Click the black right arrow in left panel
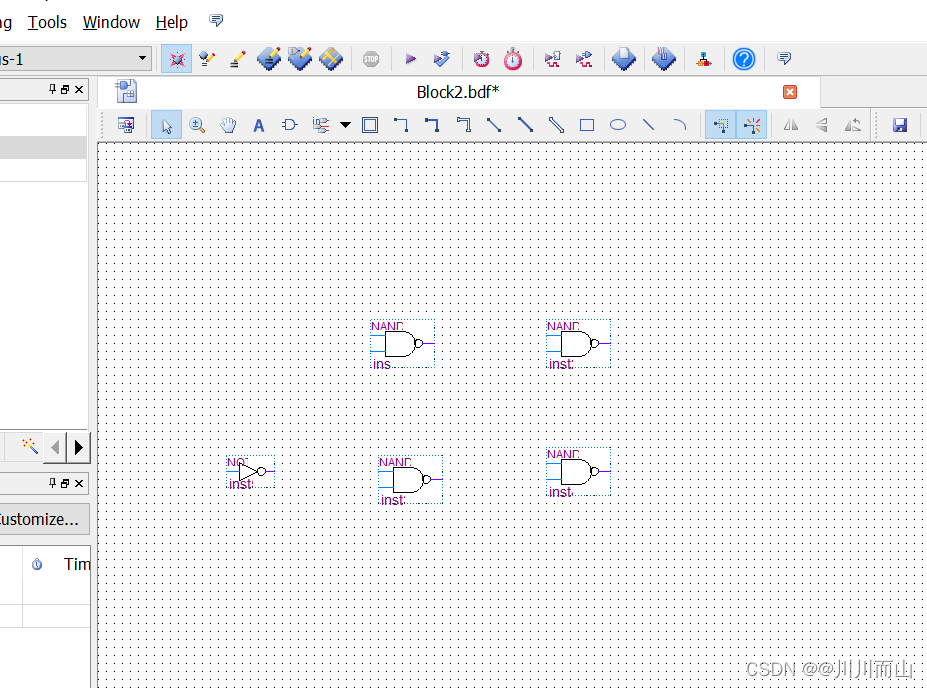The height and width of the screenshot is (688, 927). click(78, 447)
